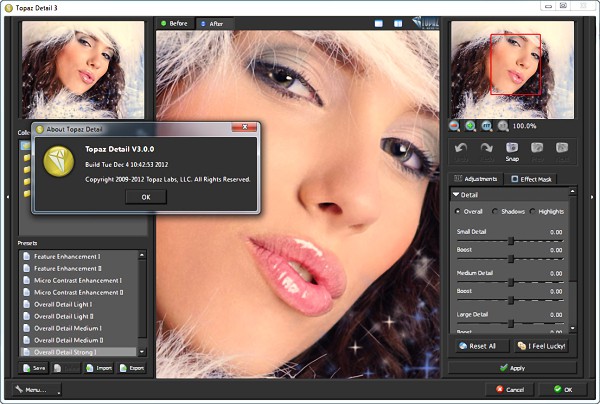Click the Snap snapshot icon
Viewport: 600px width, 404px height.
(x=512, y=148)
